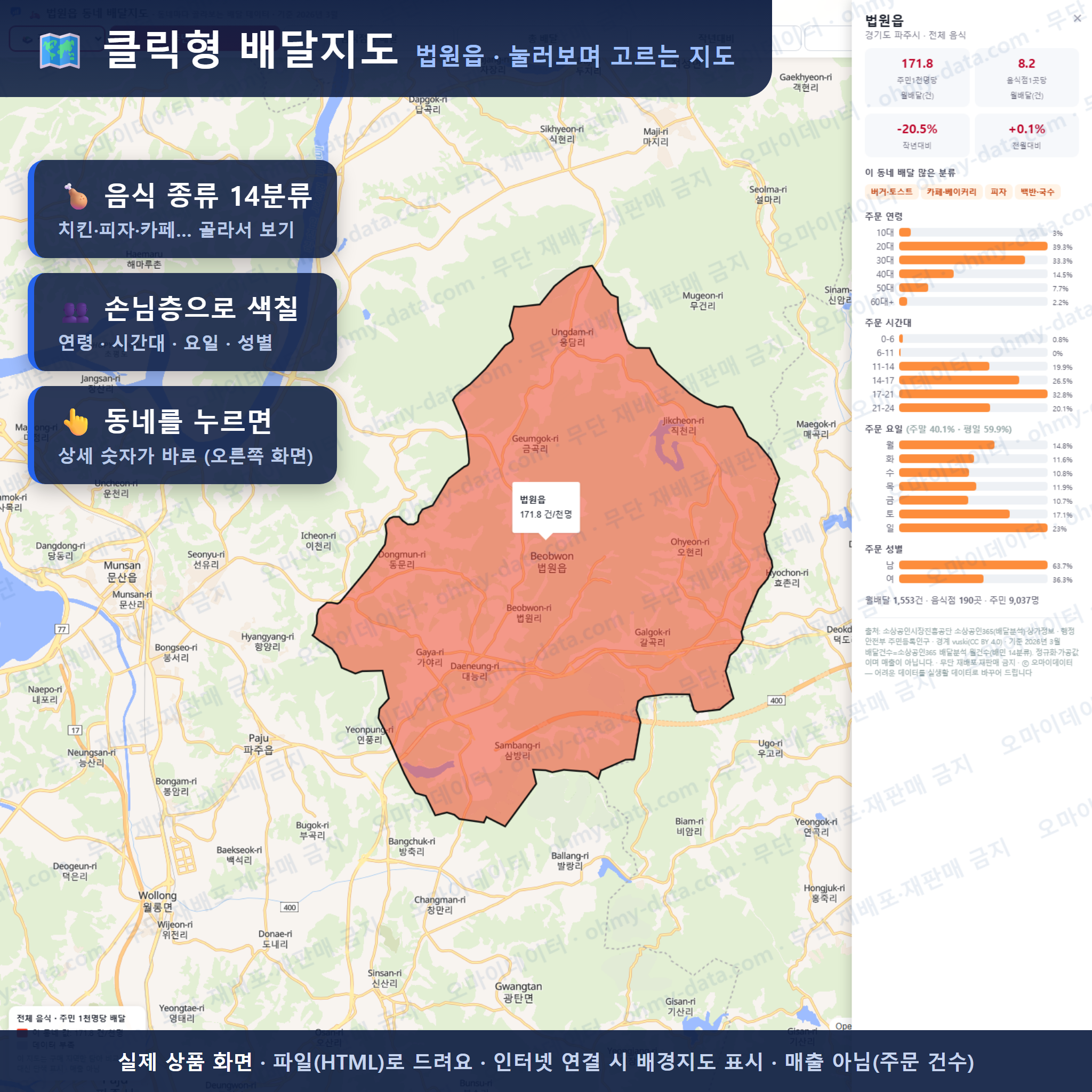Select the 버거·토스트 category tag

point(892,192)
